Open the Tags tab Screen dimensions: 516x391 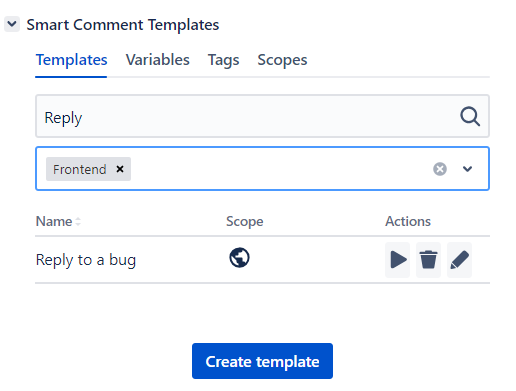(x=223, y=60)
